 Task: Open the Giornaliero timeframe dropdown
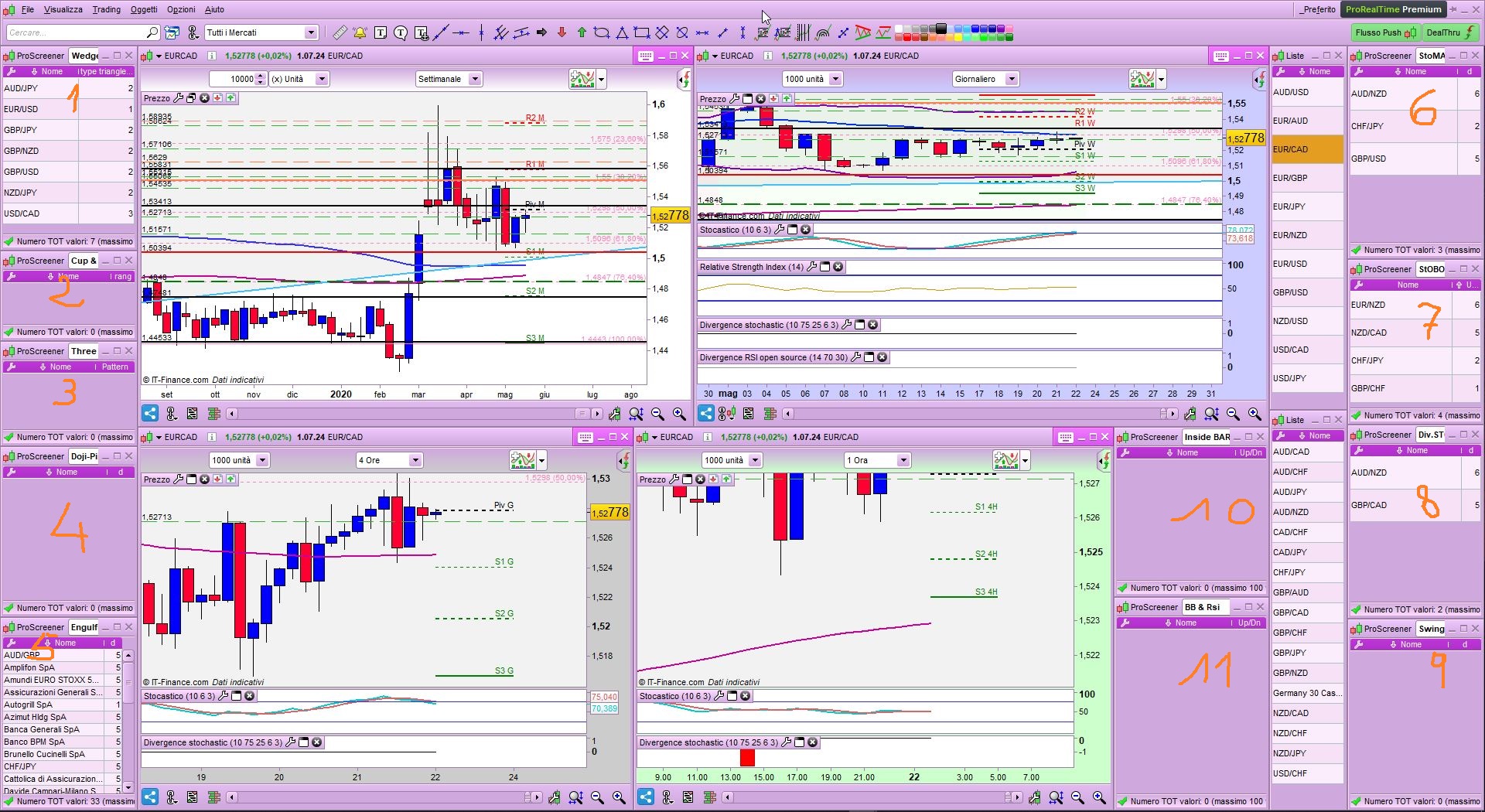1012,79
